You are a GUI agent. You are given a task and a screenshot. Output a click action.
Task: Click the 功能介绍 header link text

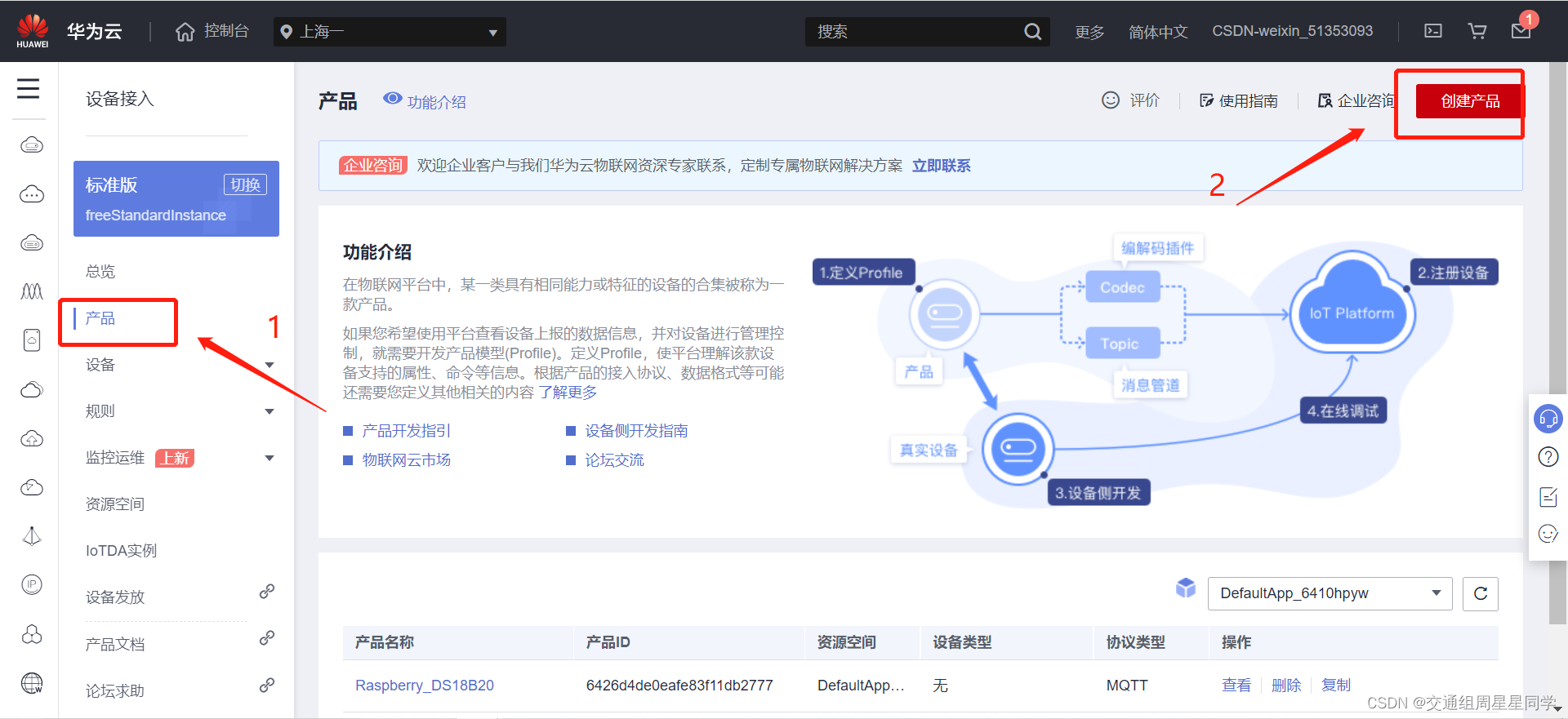(437, 102)
